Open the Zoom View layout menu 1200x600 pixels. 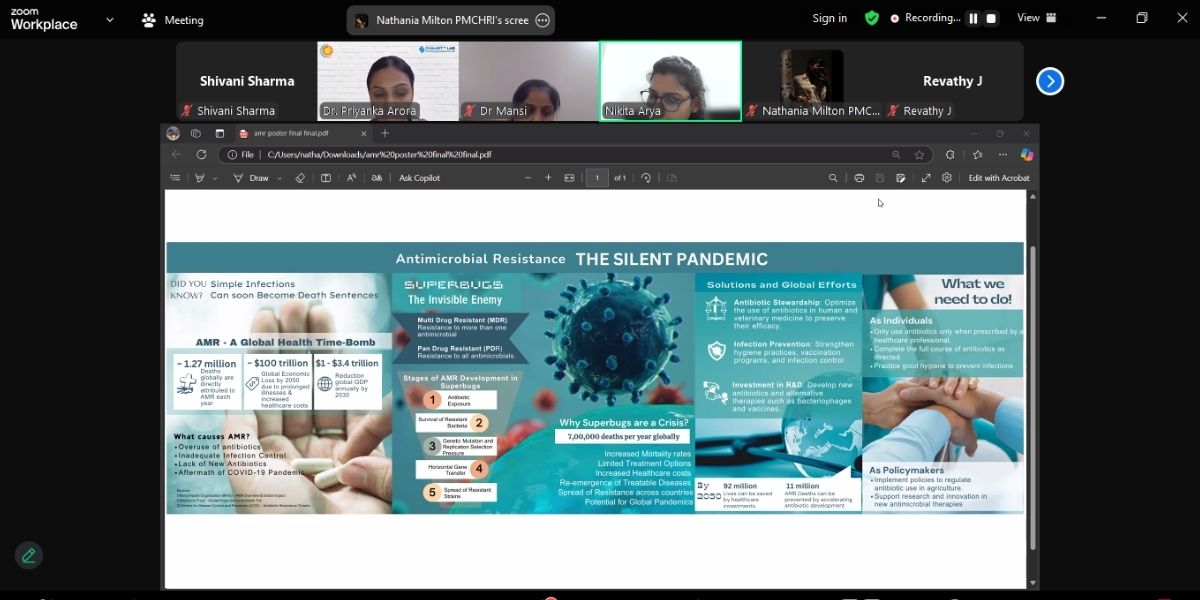point(1036,18)
